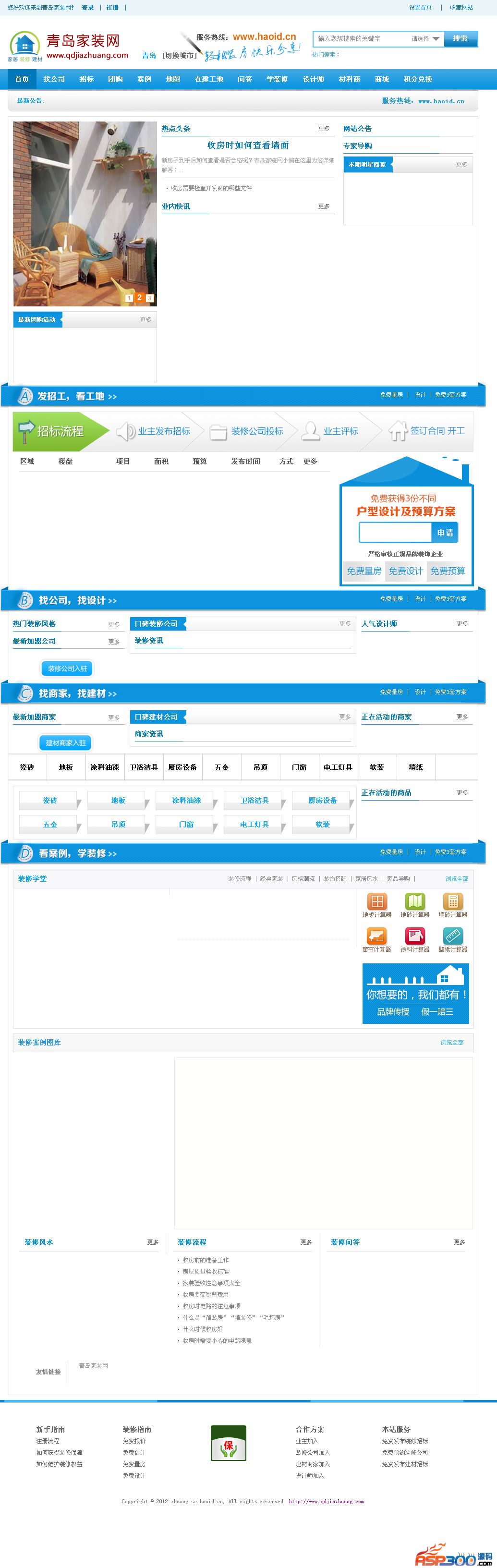Open 学装修 in the main navigation
The image size is (497, 1568).
[277, 79]
